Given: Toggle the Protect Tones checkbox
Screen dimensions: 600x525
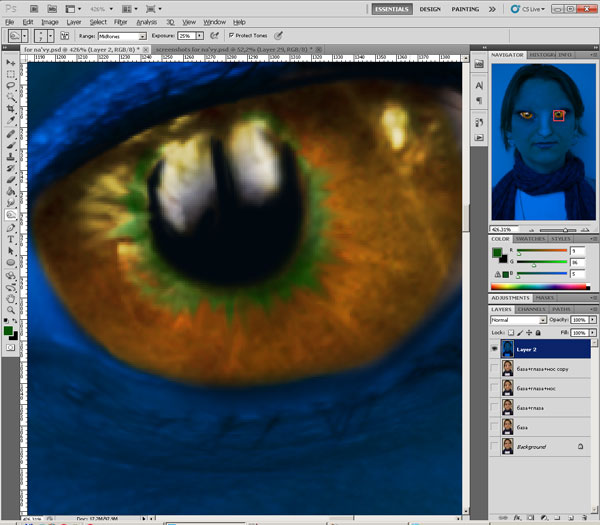Looking at the screenshot, I should 232,35.
